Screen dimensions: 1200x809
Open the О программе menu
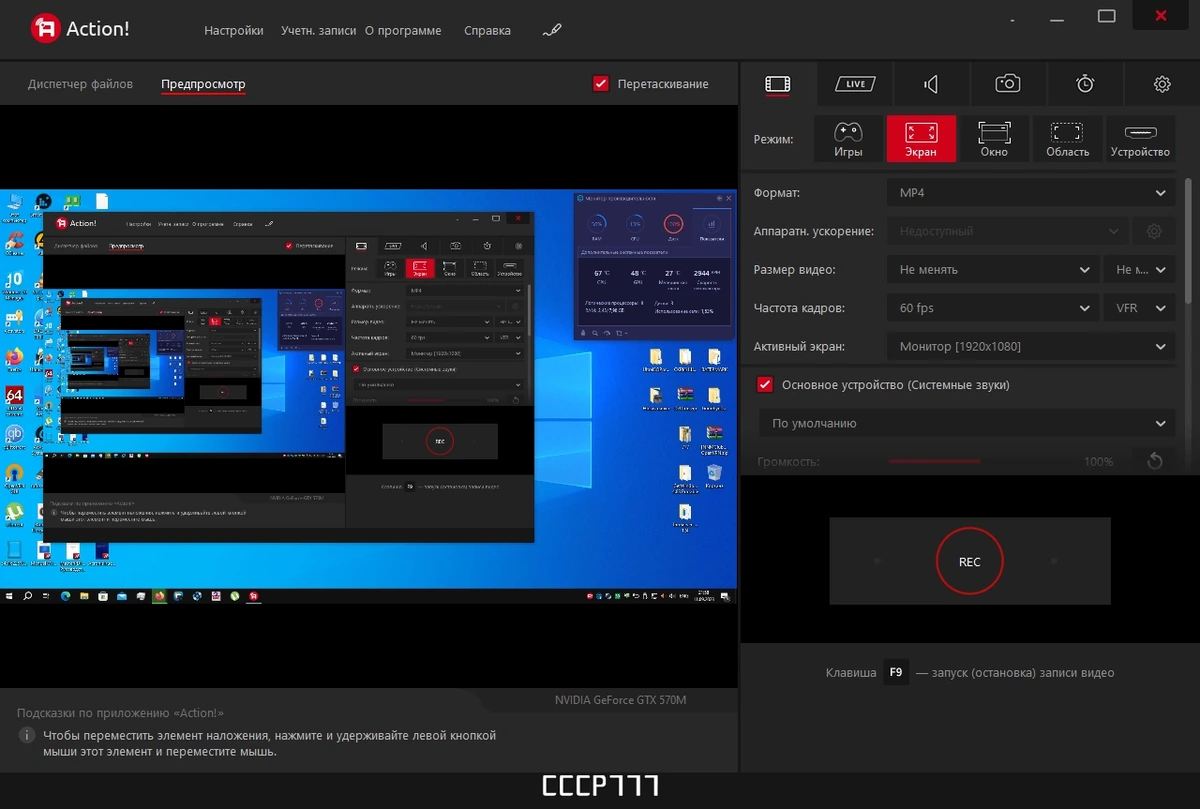point(403,30)
